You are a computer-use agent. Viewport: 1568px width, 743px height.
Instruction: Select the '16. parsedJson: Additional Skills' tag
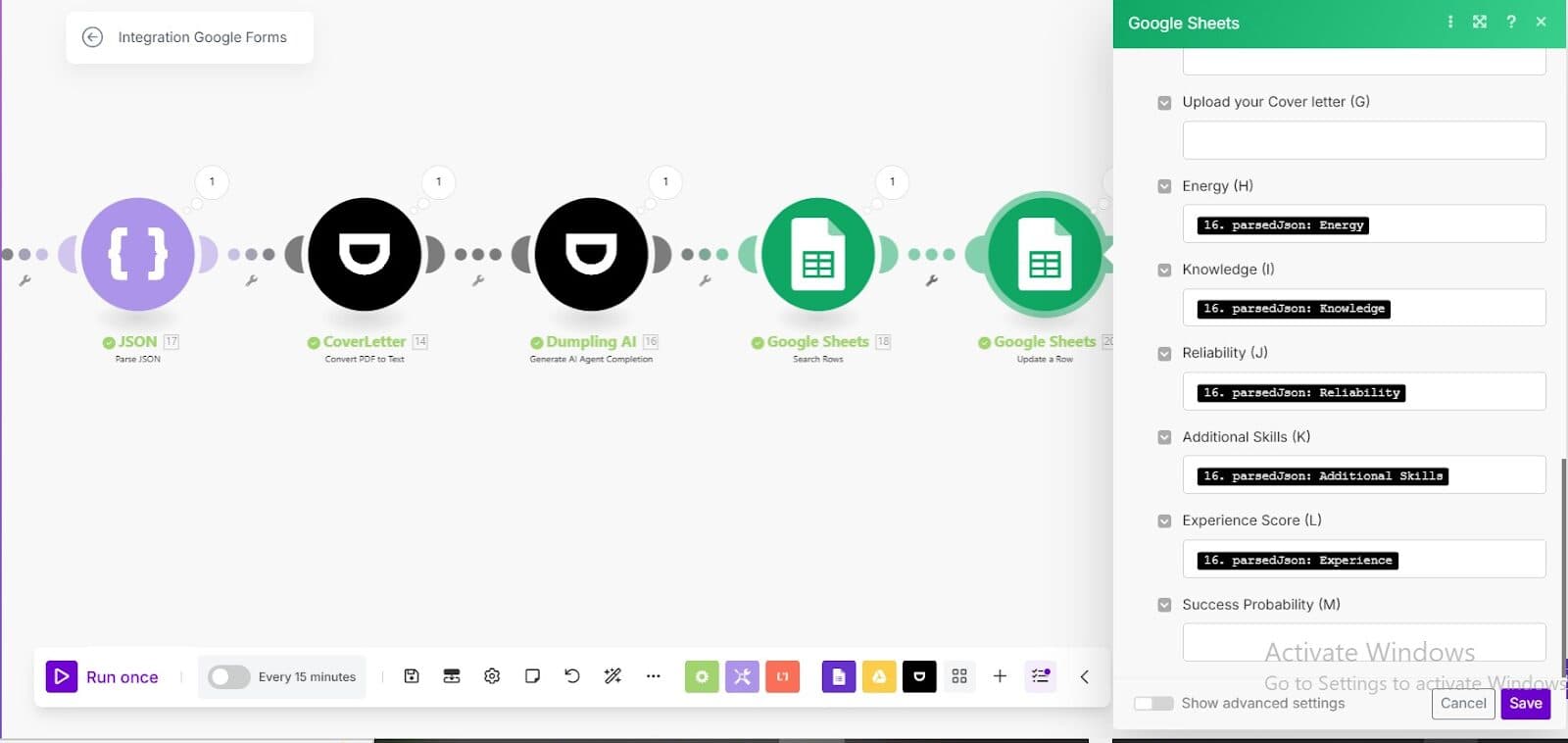click(1323, 476)
